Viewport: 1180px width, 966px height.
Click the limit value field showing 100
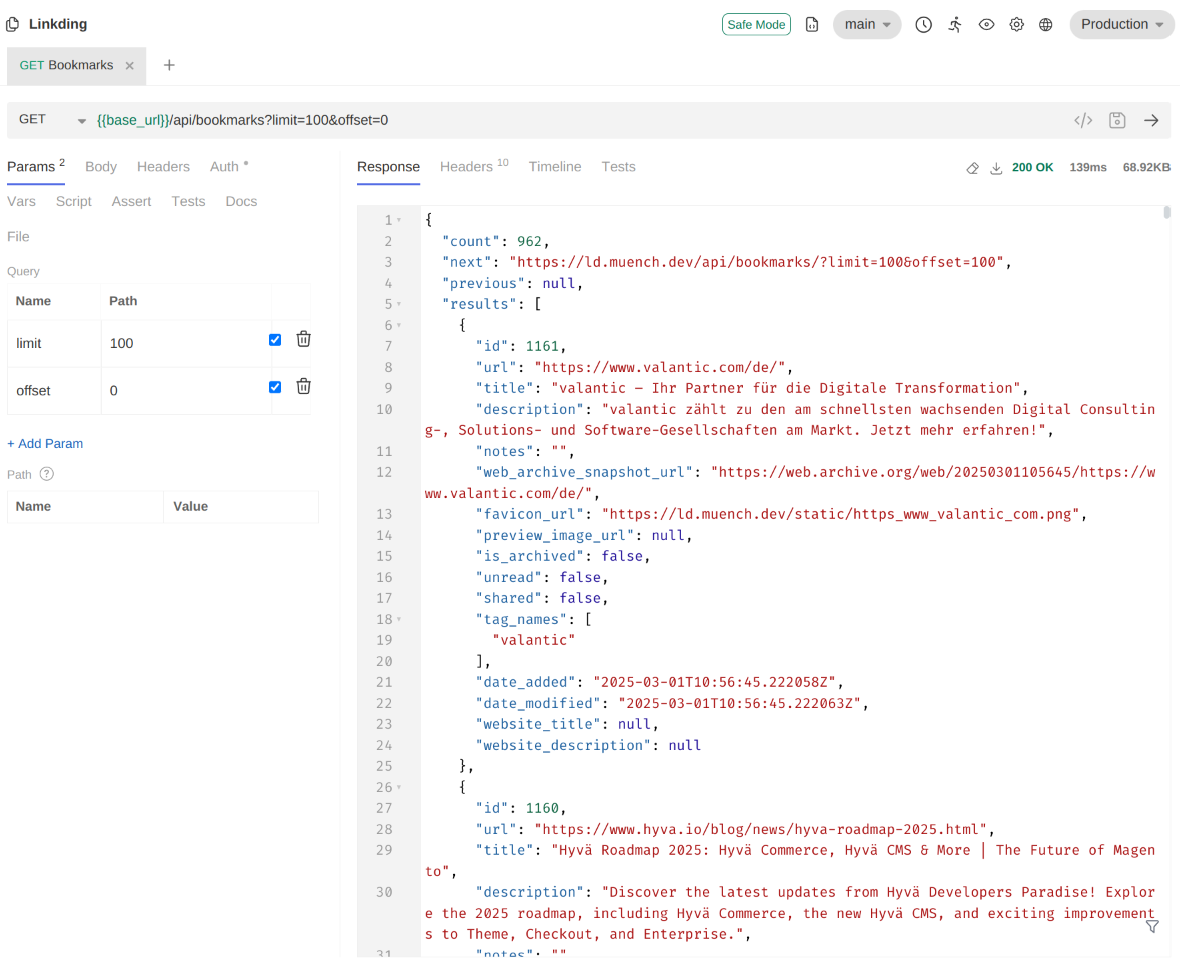point(184,344)
